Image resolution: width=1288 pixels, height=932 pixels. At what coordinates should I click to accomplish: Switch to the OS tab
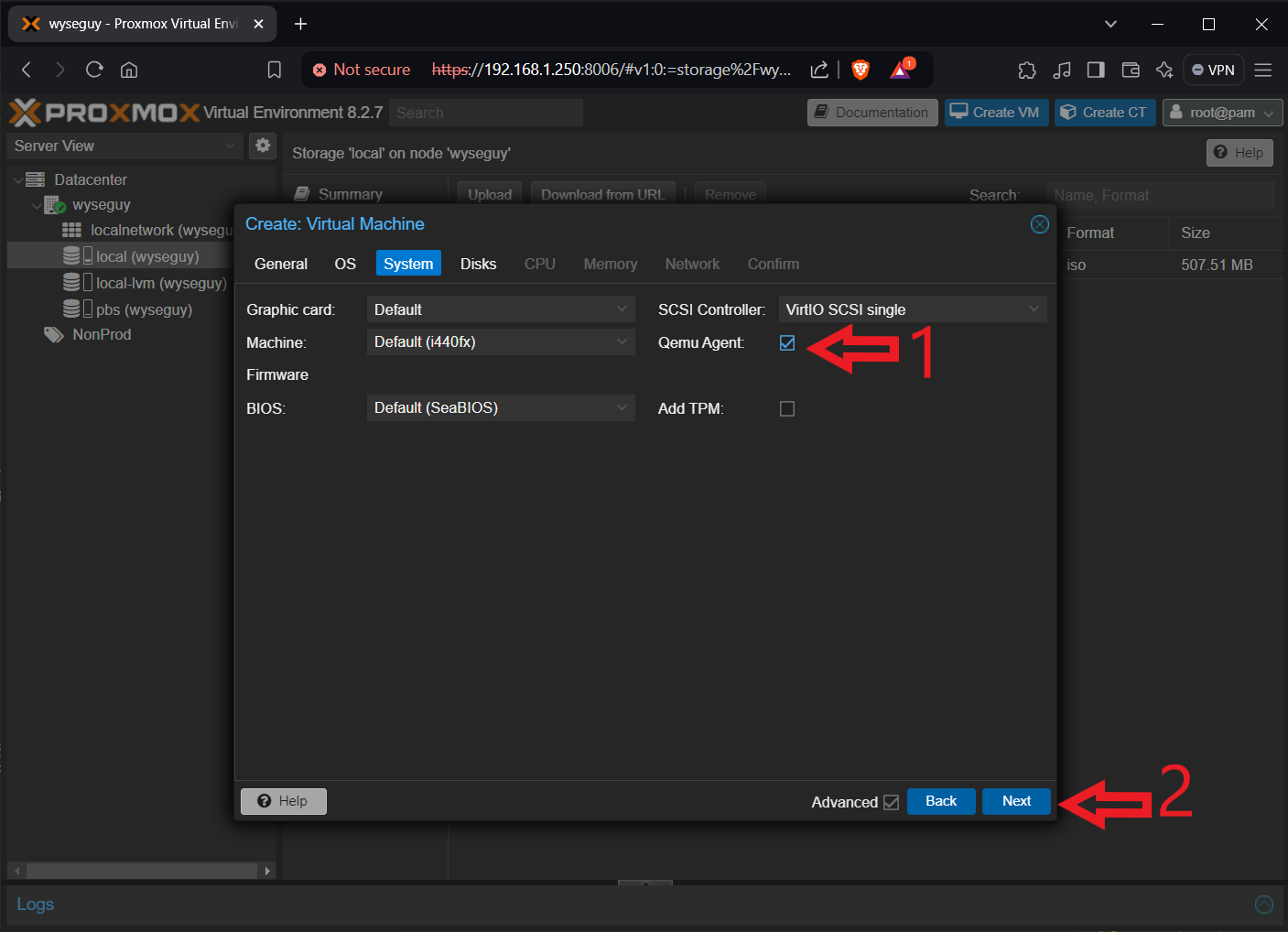[x=345, y=264]
